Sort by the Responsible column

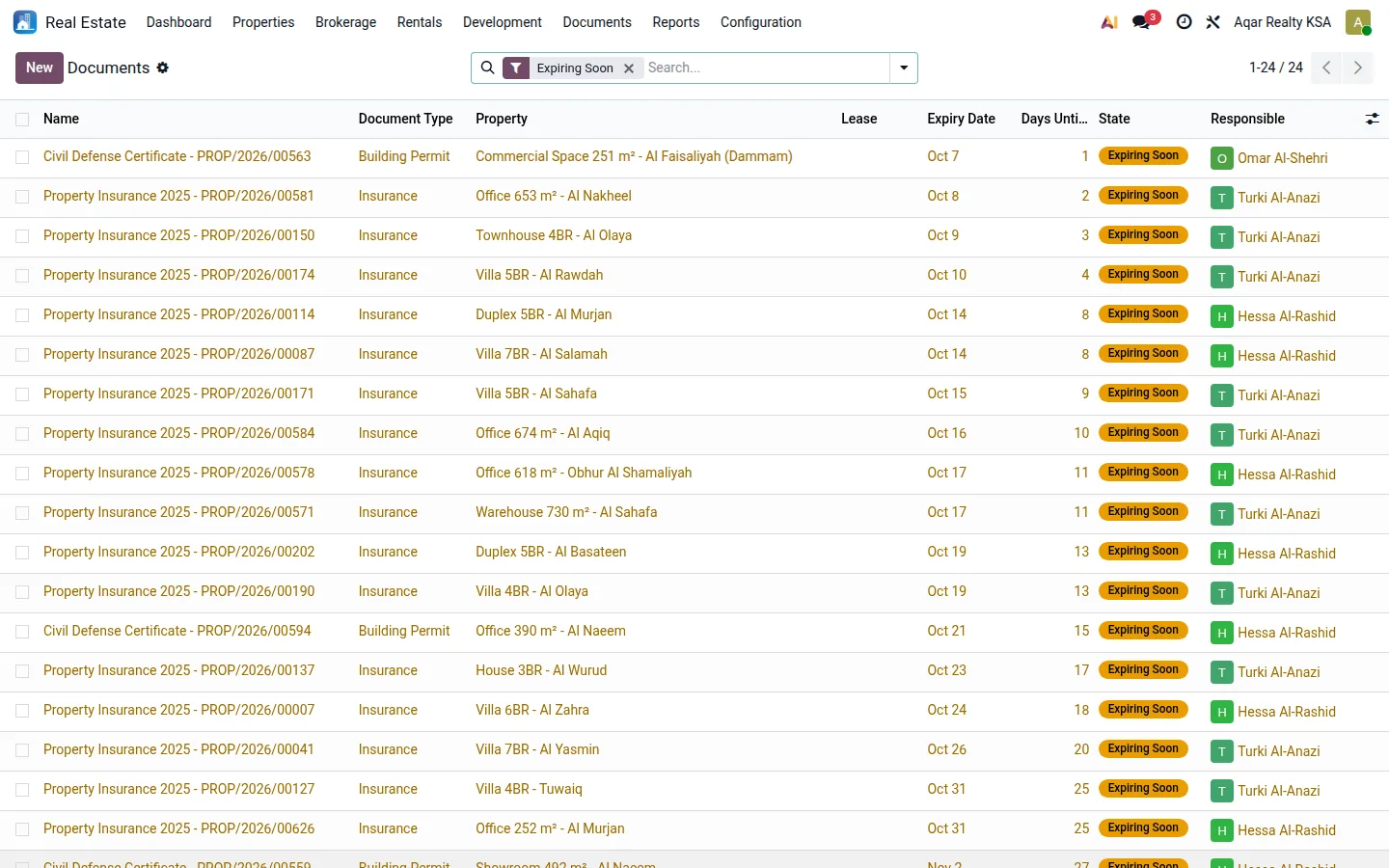(x=1247, y=119)
